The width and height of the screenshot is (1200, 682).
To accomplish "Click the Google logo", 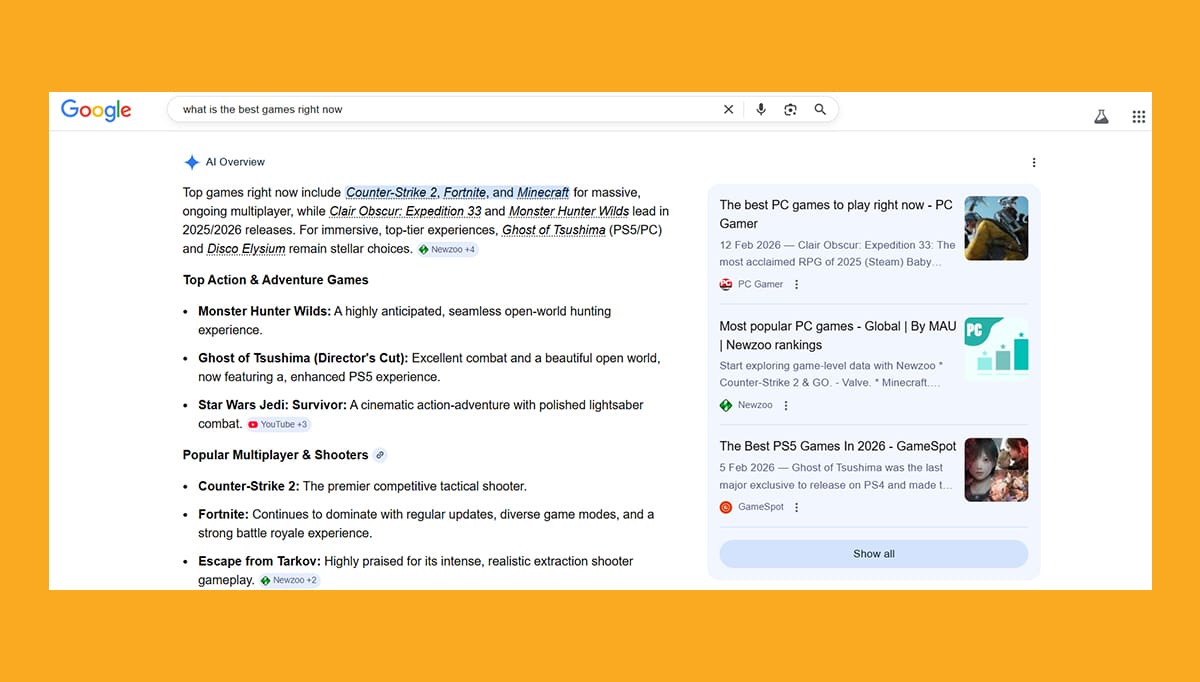I will (x=96, y=110).
